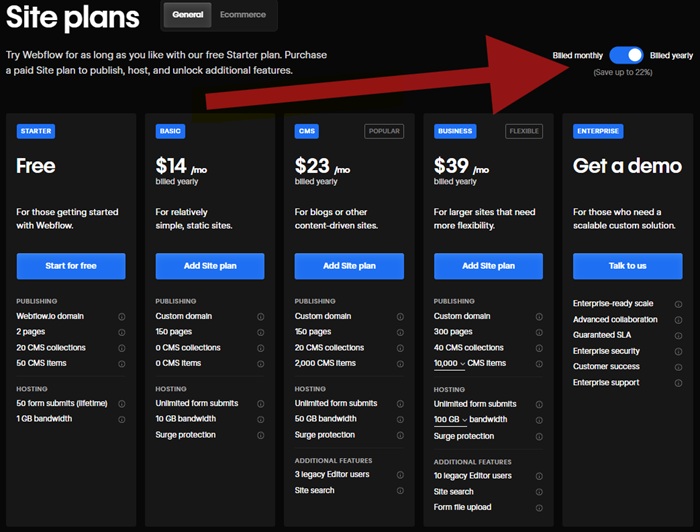Switch to the General tab
The height and width of the screenshot is (532, 700).
(x=188, y=15)
